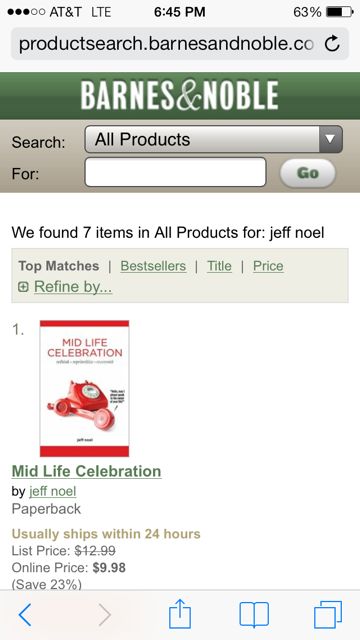Expand the Refine by... options
Screen dimensions: 360x640
click(73, 287)
